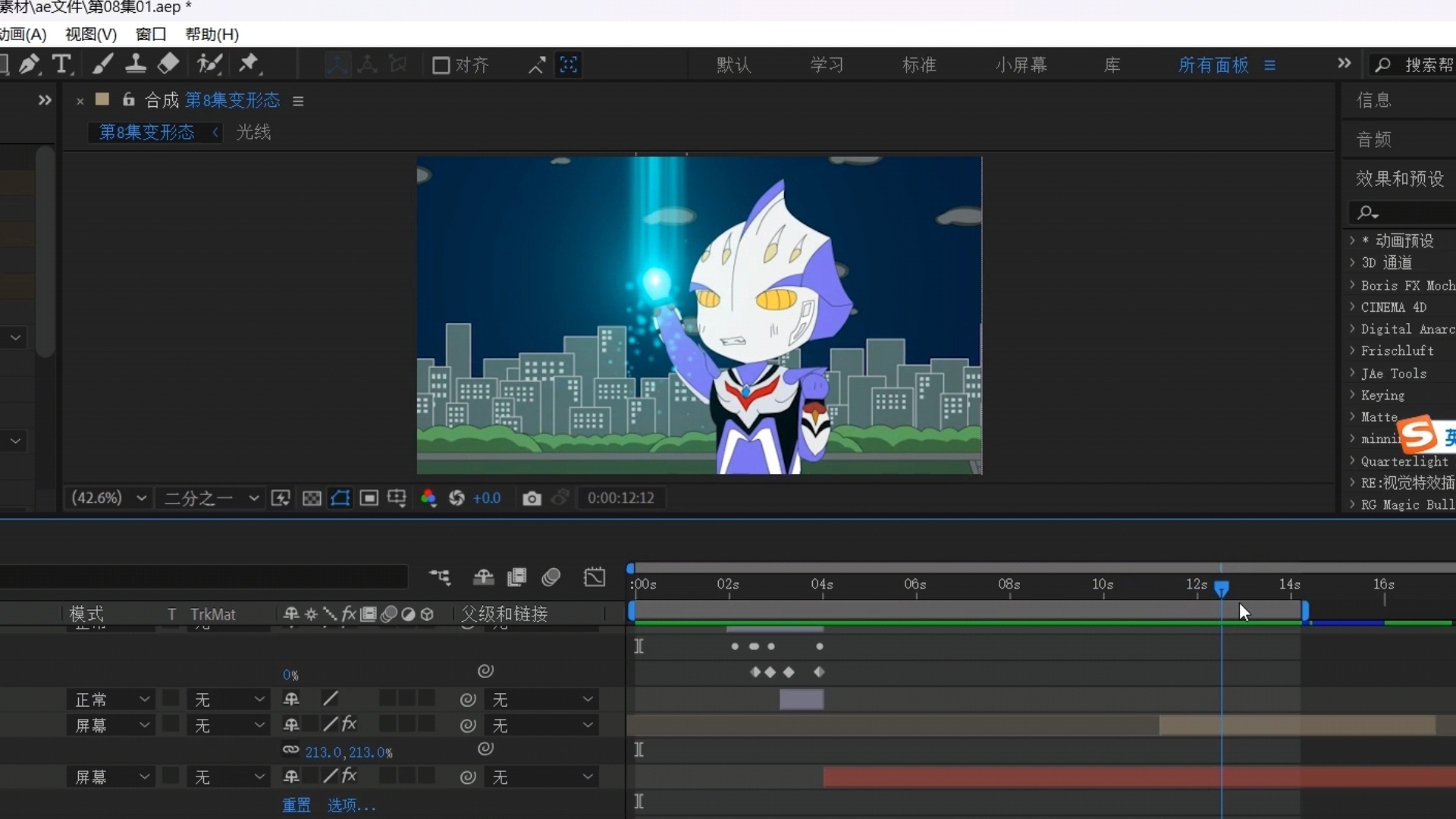Click the fast previews icon
The height and width of the screenshot is (819, 1456).
coord(281,498)
